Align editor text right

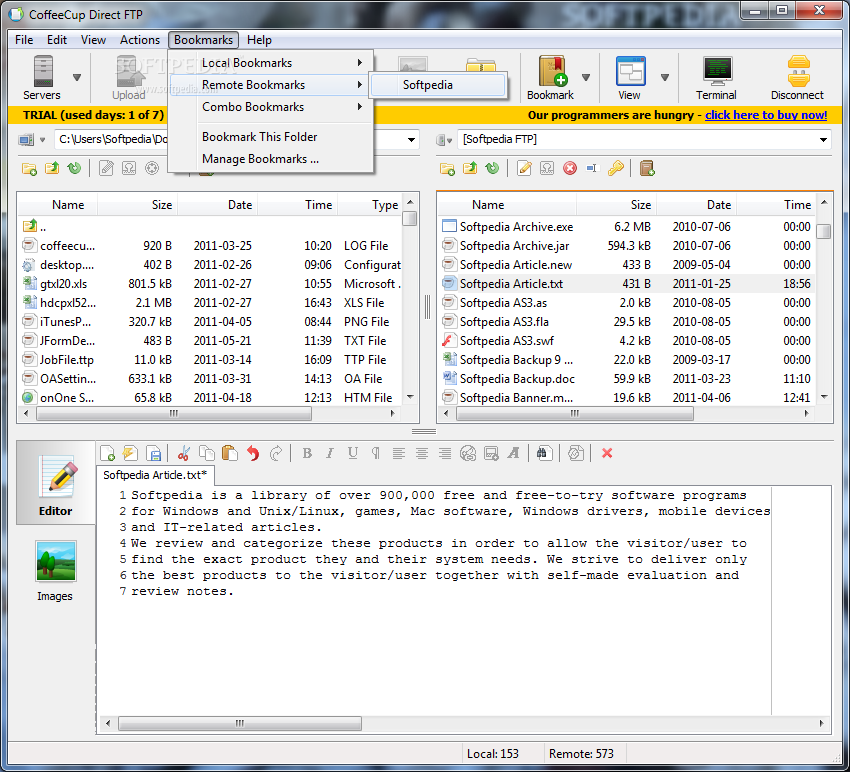(445, 453)
